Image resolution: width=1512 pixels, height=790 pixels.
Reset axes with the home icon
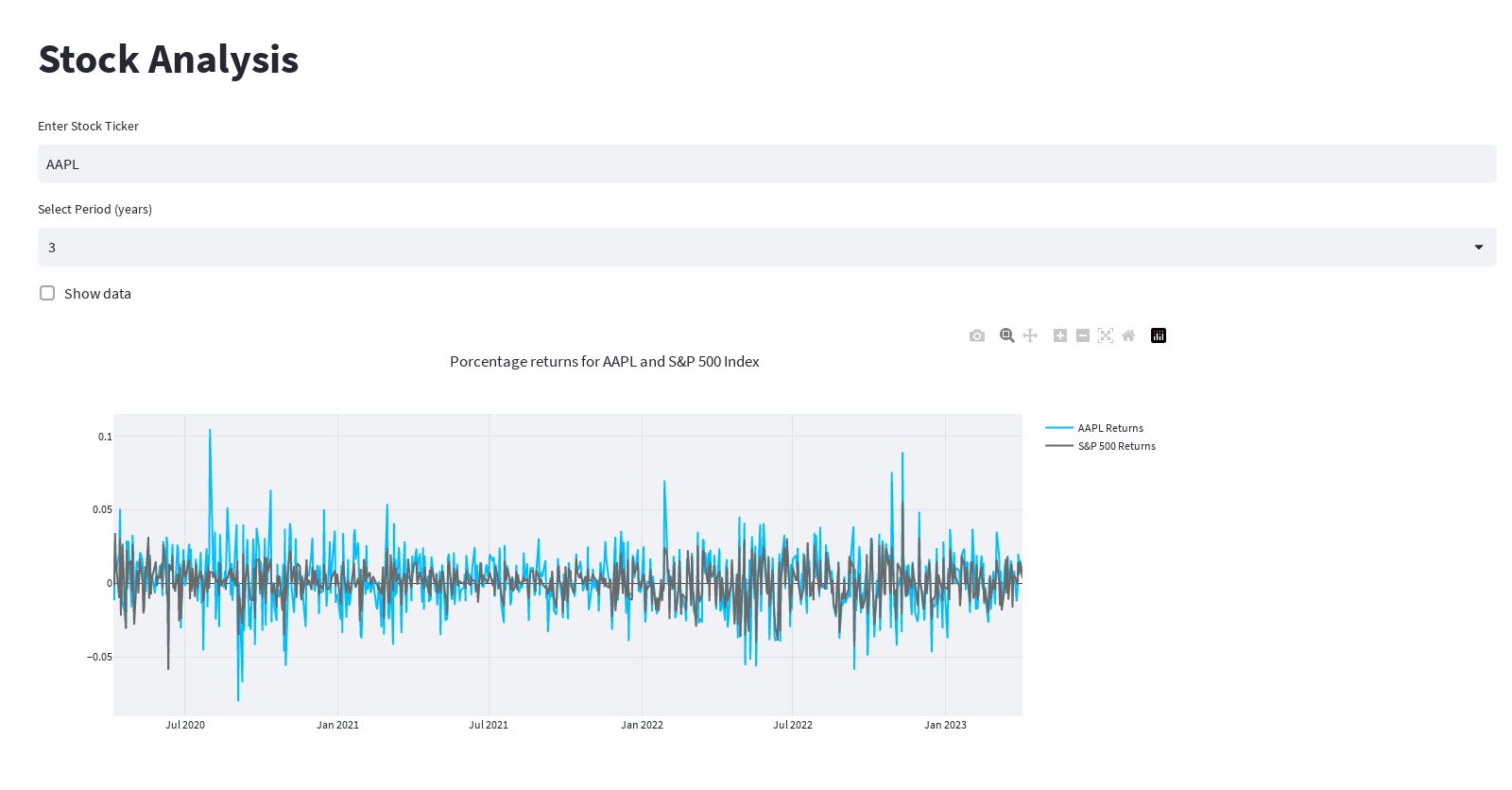point(1128,335)
